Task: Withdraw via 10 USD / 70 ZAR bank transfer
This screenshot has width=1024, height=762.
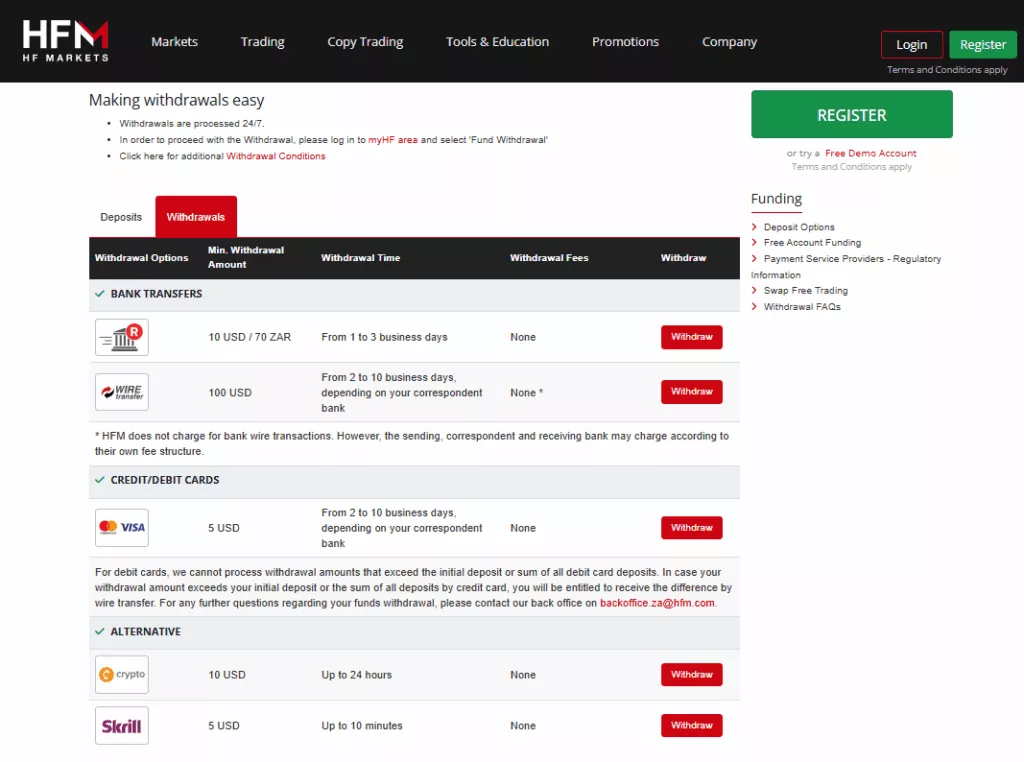Action: point(692,337)
